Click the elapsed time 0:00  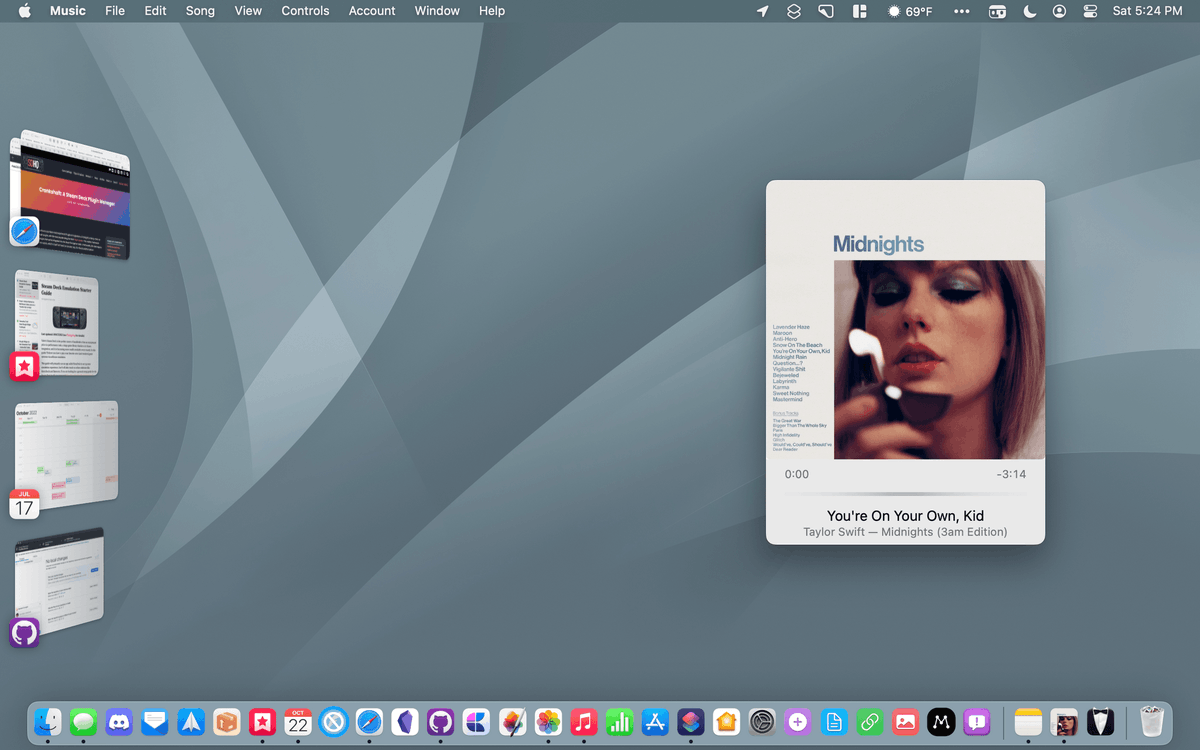click(x=797, y=474)
